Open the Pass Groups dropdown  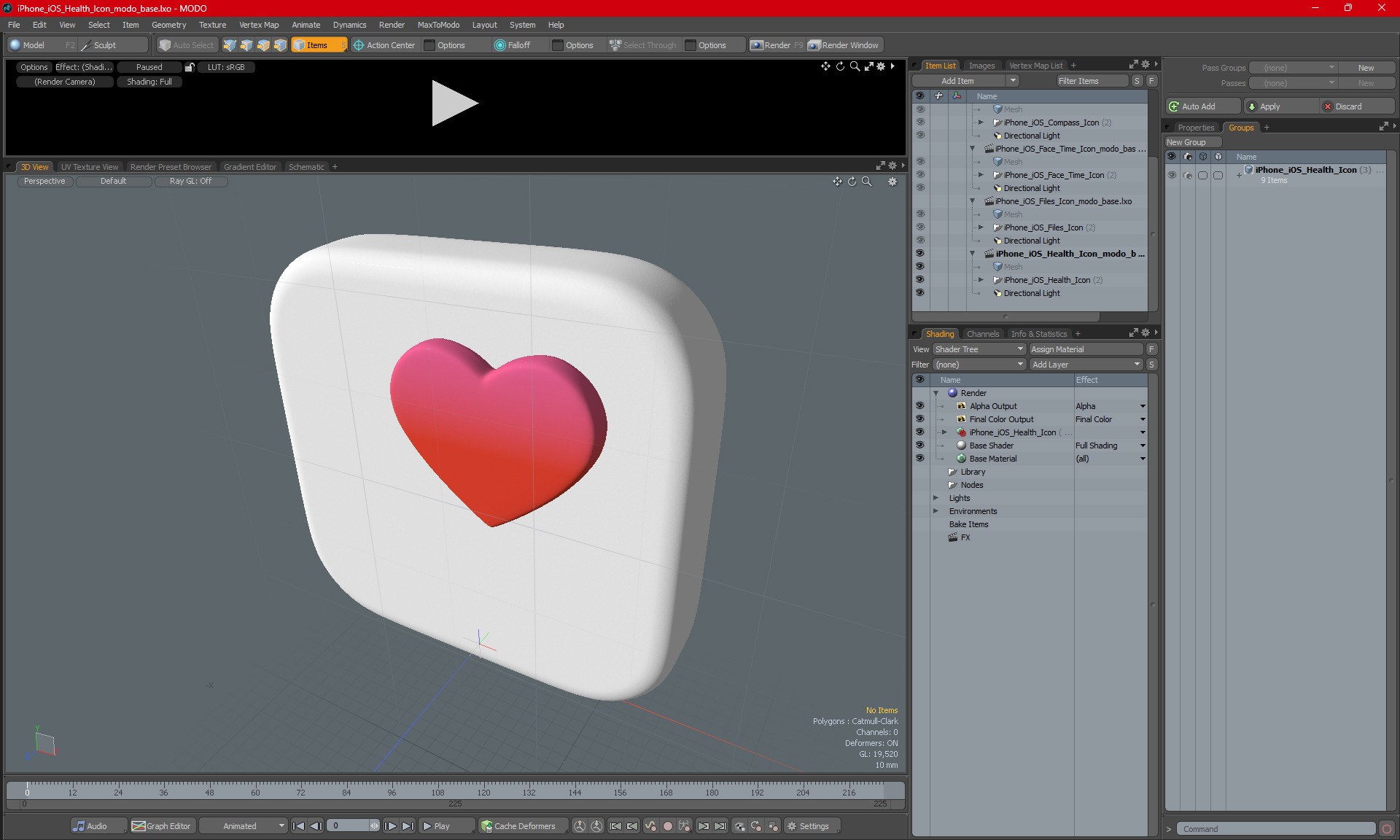coord(1292,68)
